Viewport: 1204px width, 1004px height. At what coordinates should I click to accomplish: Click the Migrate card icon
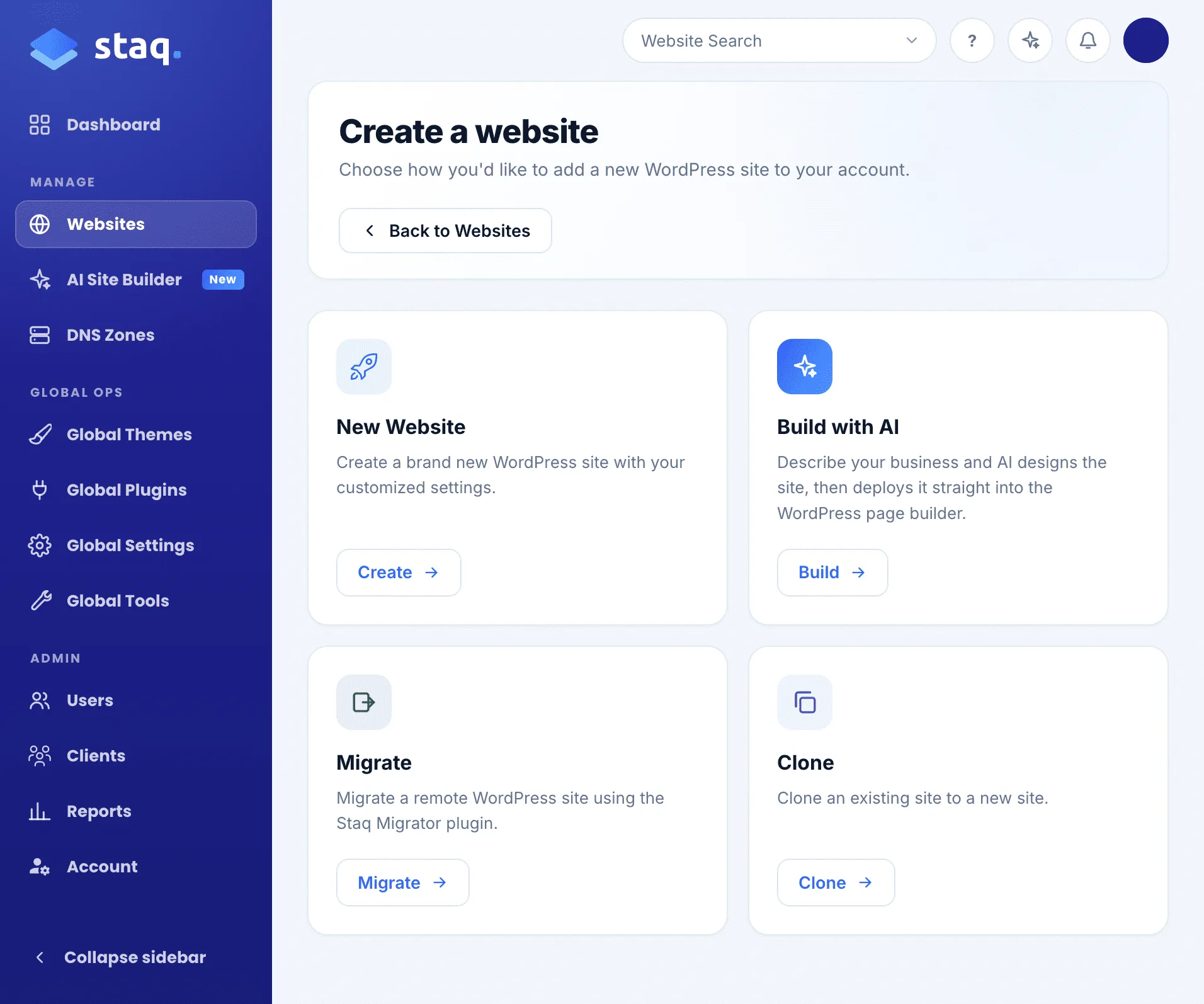pyautogui.click(x=364, y=703)
